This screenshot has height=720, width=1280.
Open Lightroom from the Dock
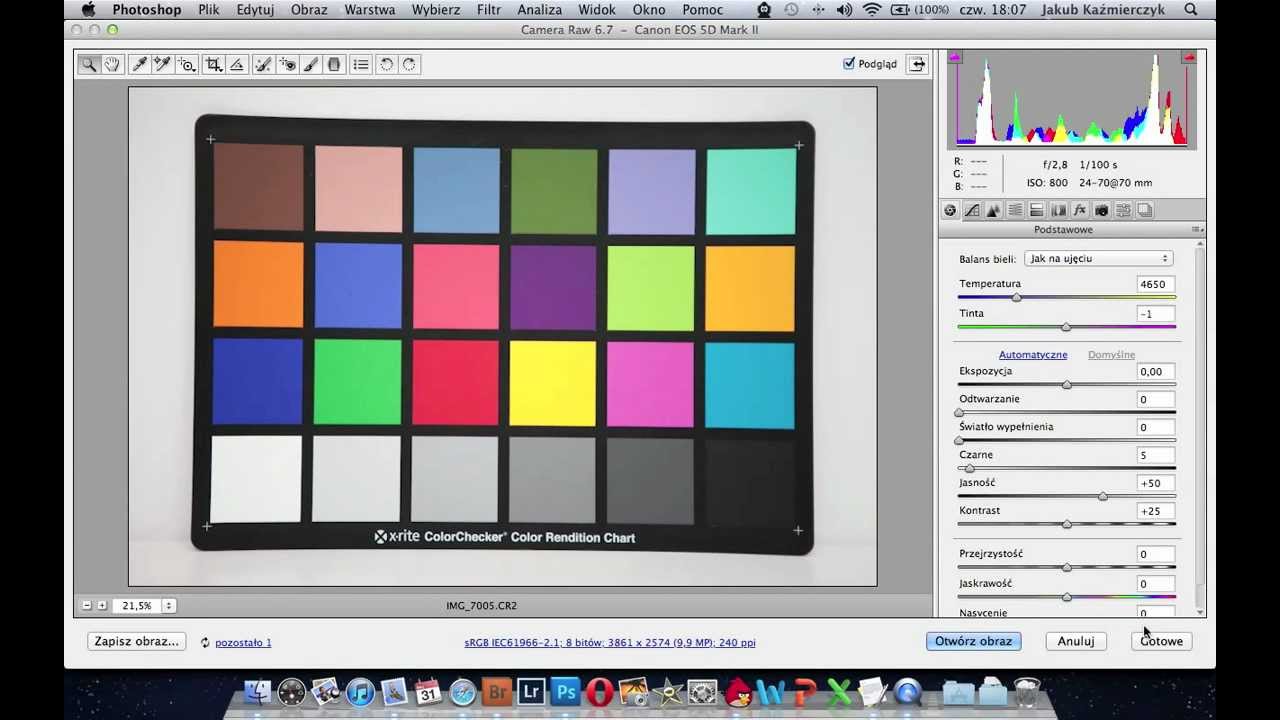point(531,692)
